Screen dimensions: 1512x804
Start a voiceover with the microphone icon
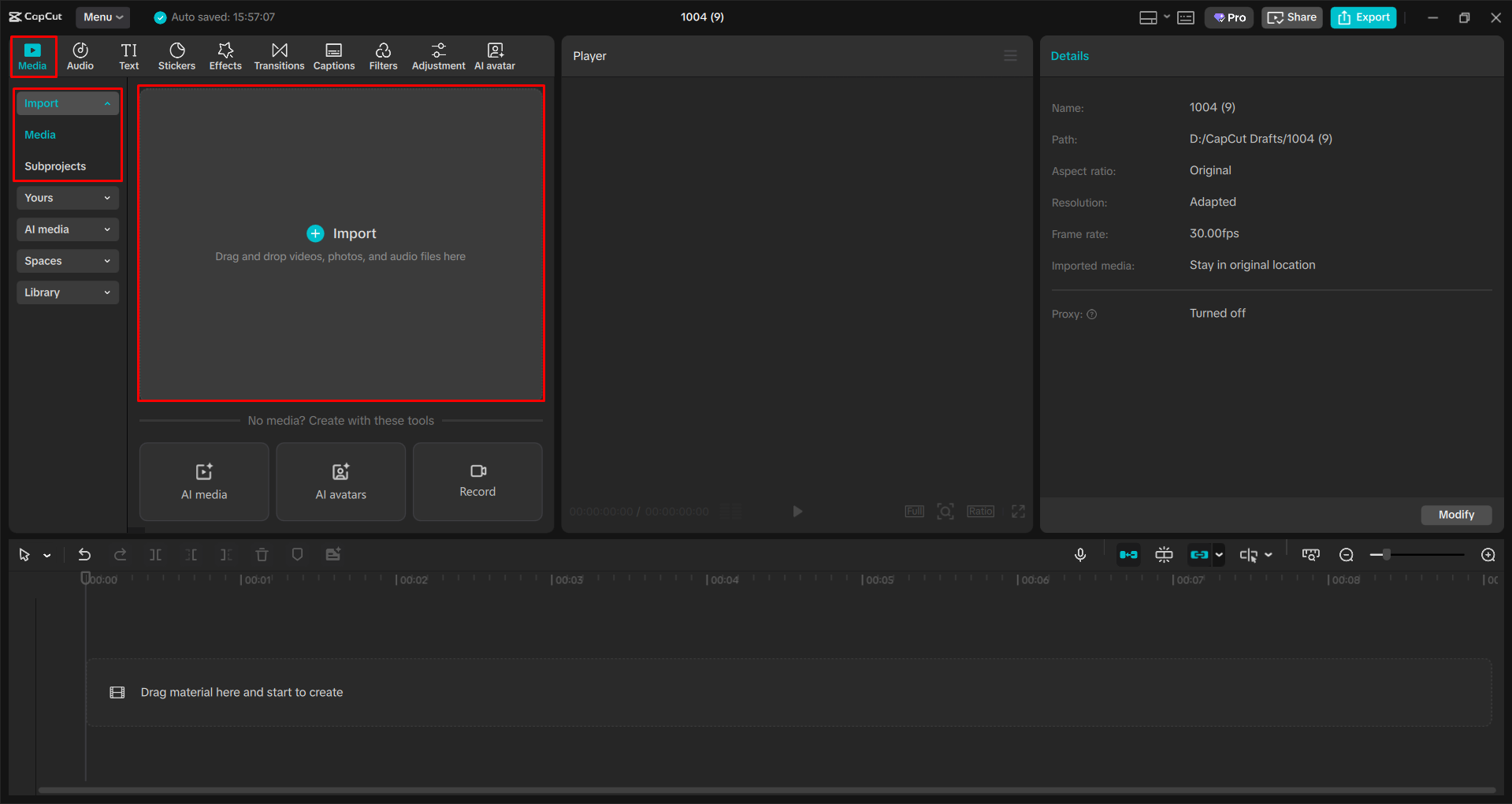point(1080,554)
